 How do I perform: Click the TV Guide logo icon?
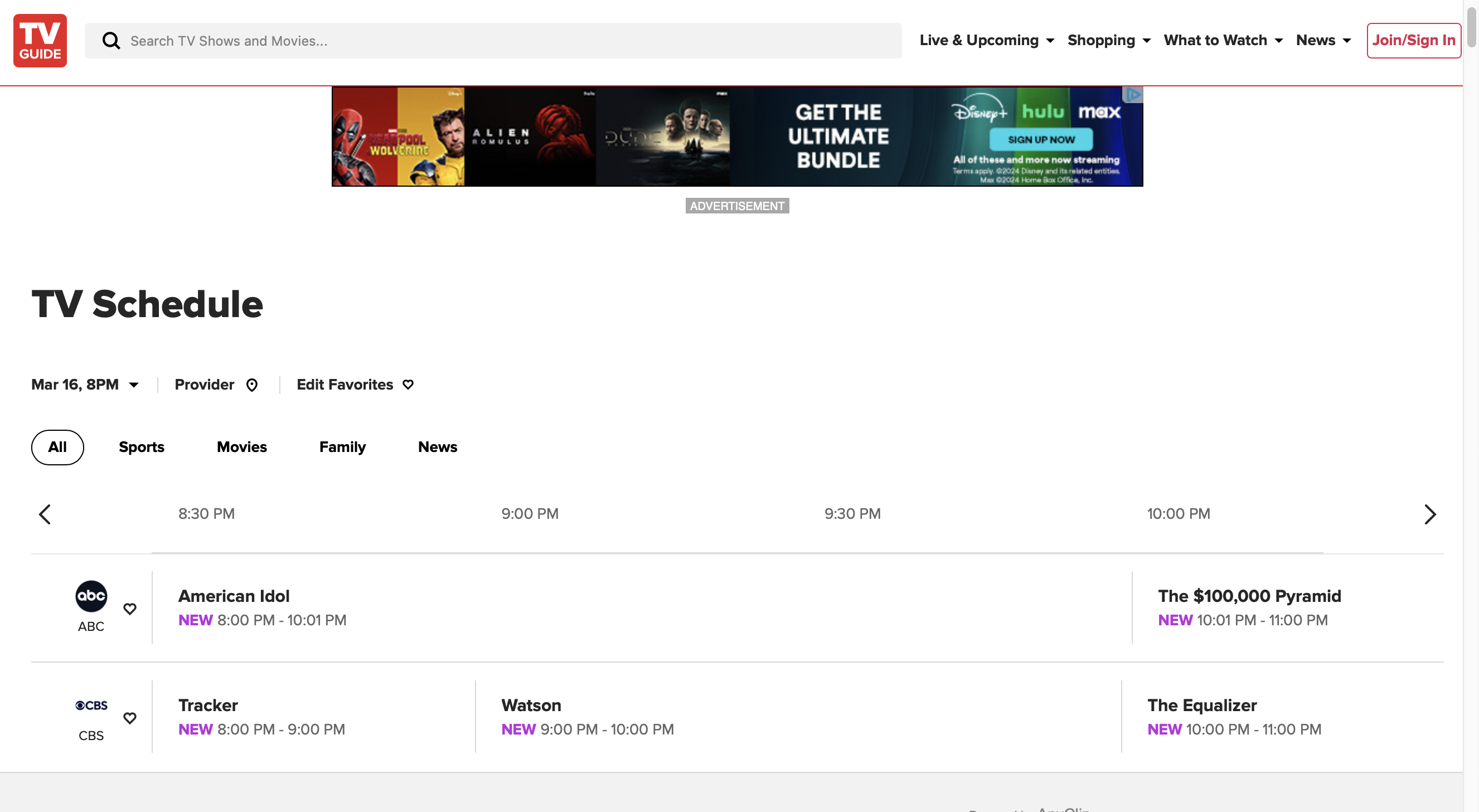pyautogui.click(x=40, y=41)
